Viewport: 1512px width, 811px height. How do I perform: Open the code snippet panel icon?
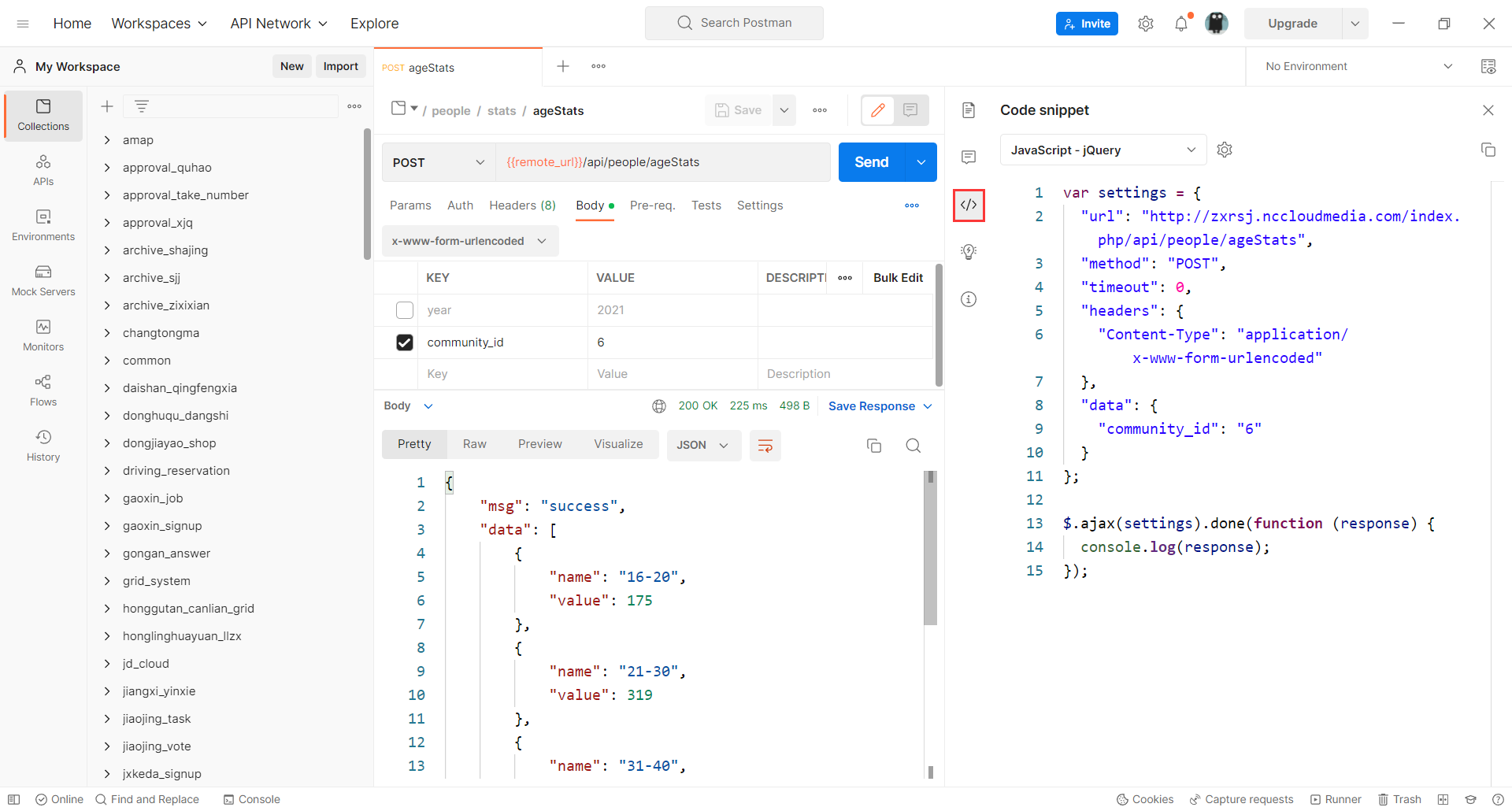[x=969, y=205]
